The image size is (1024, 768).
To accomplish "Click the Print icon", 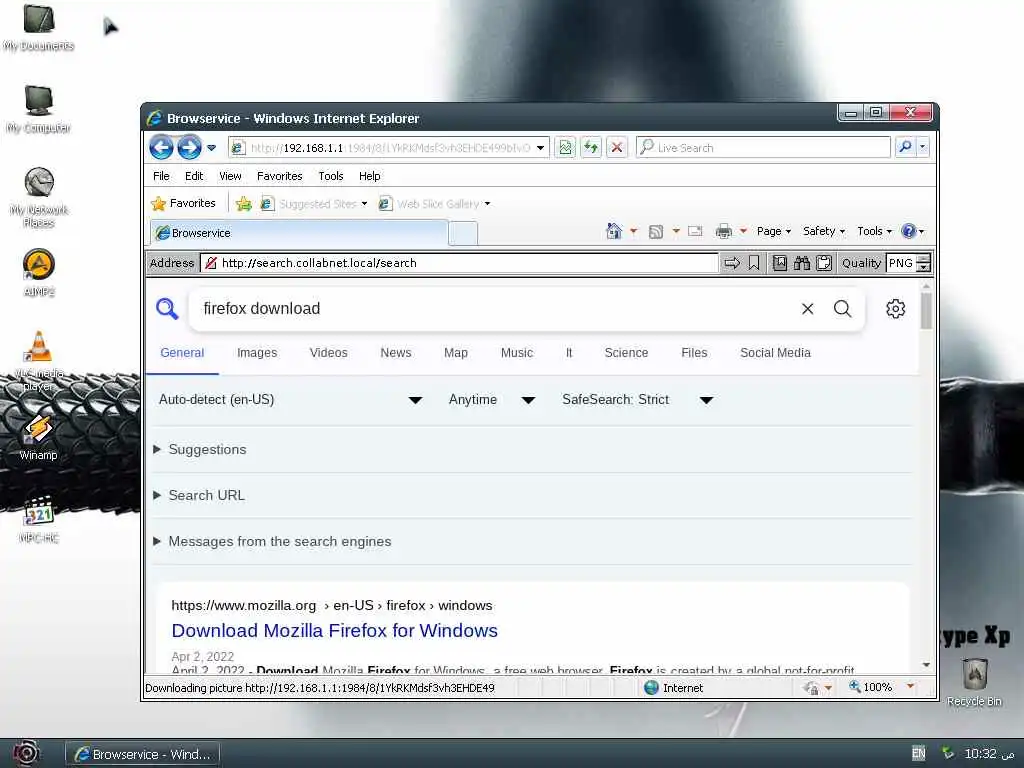I will [724, 231].
